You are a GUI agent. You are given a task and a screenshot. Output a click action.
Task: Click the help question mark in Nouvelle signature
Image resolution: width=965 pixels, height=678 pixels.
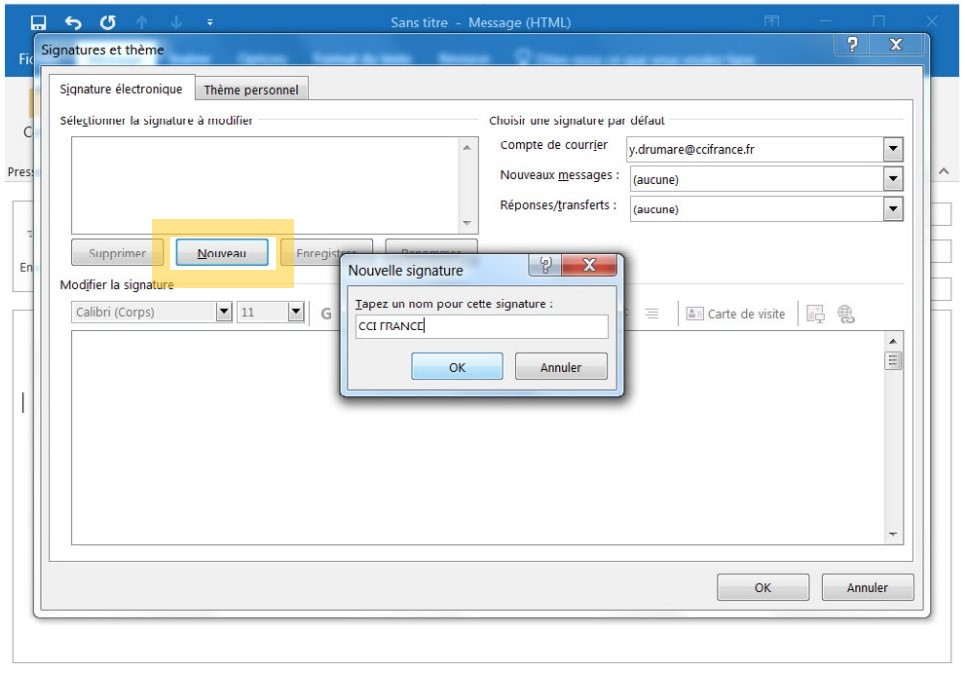[x=545, y=265]
